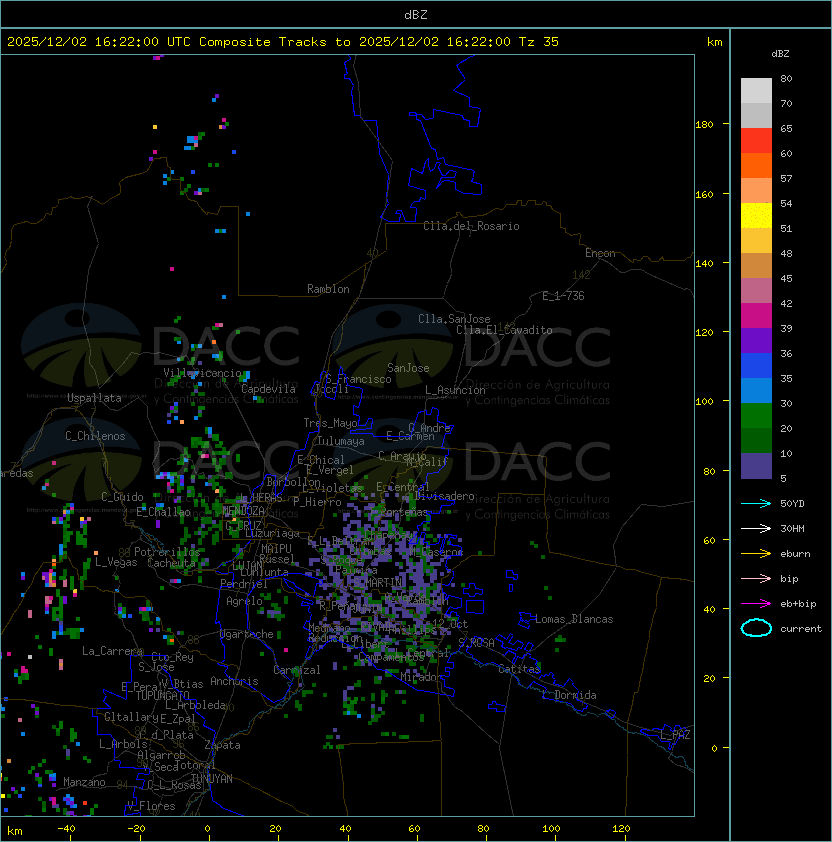Click the 100 km tick on the vertical axis

pos(704,402)
